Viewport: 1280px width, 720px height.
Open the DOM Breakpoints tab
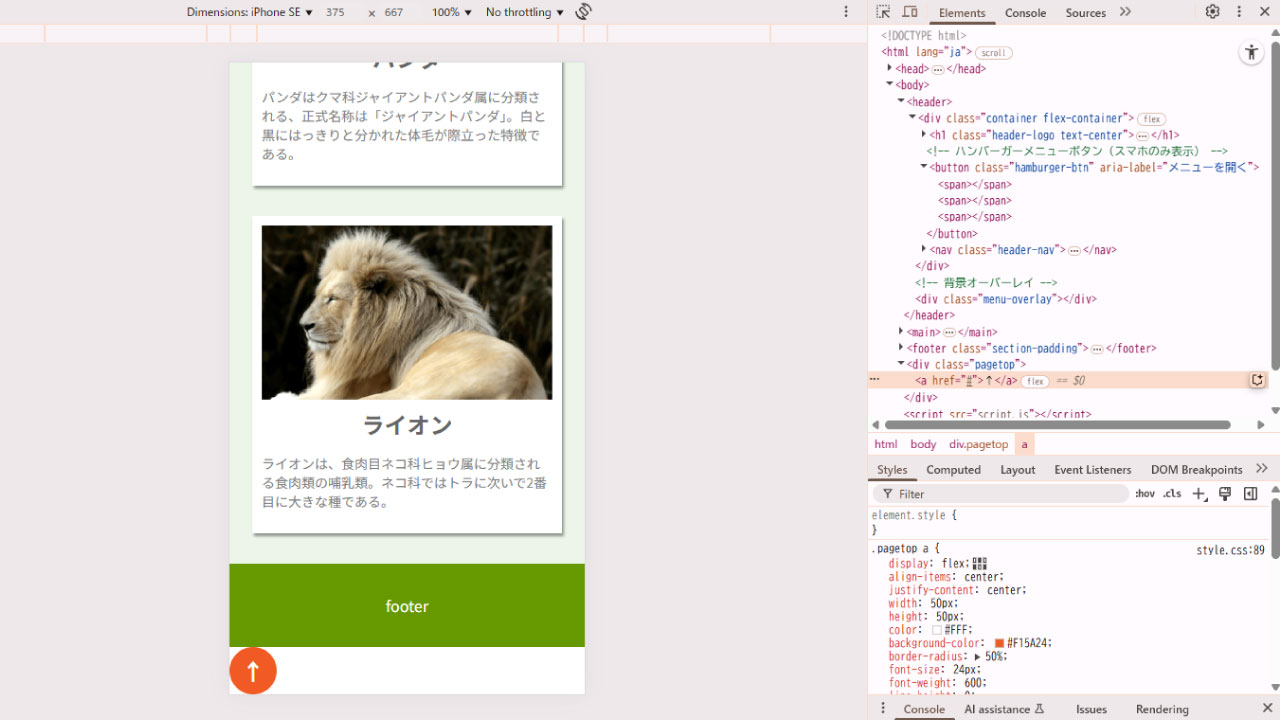pos(1196,469)
